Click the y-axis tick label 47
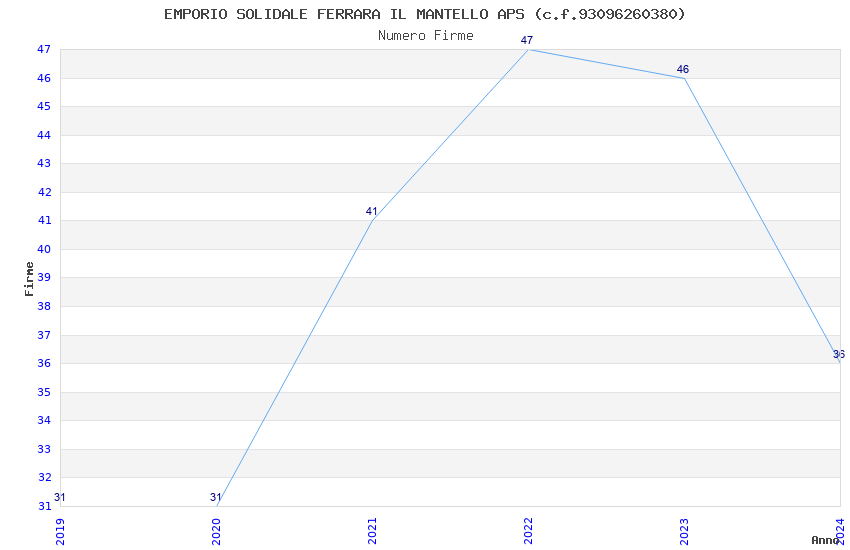This screenshot has width=850, height=550. point(44,49)
